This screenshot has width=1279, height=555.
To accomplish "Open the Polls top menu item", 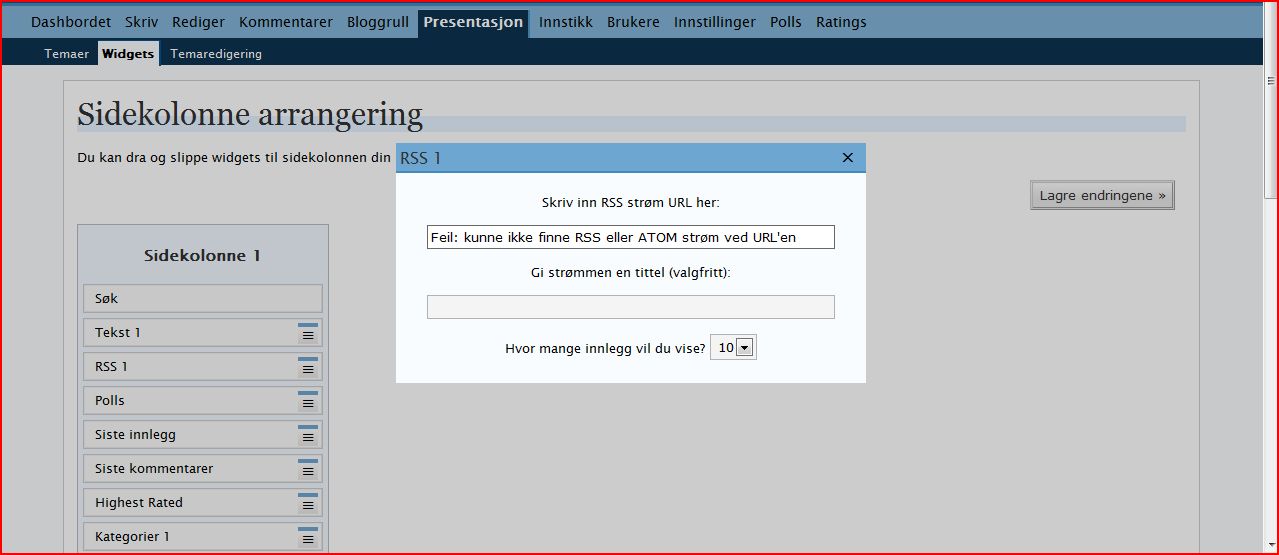I will pyautogui.click(x=786, y=22).
